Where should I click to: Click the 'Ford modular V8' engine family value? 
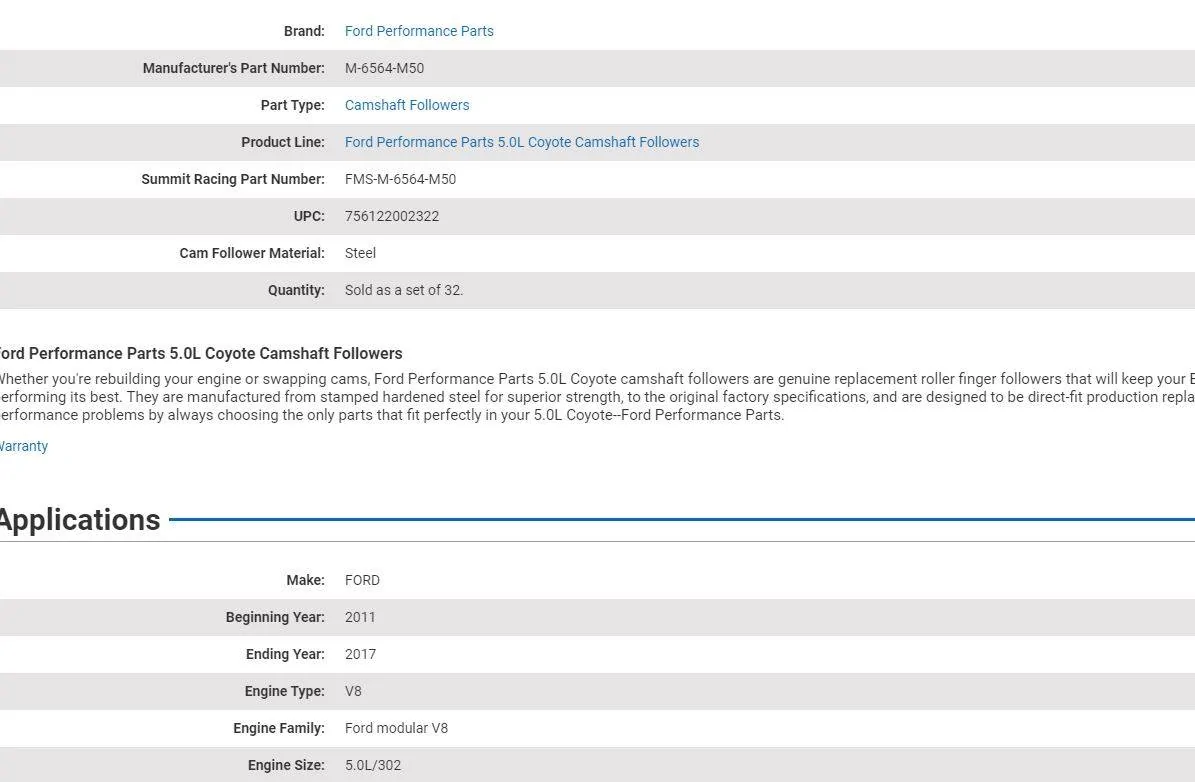tap(396, 729)
